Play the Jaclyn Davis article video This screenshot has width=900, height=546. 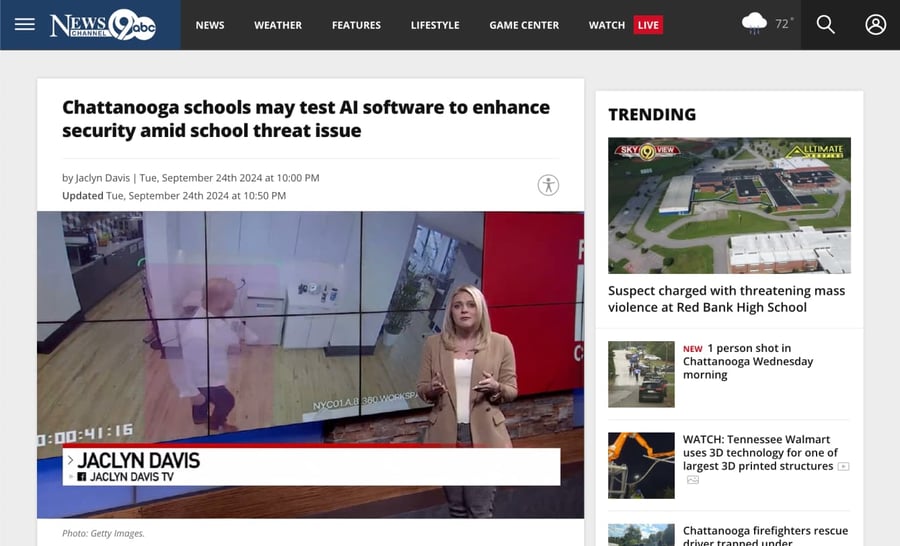[x=310, y=364]
